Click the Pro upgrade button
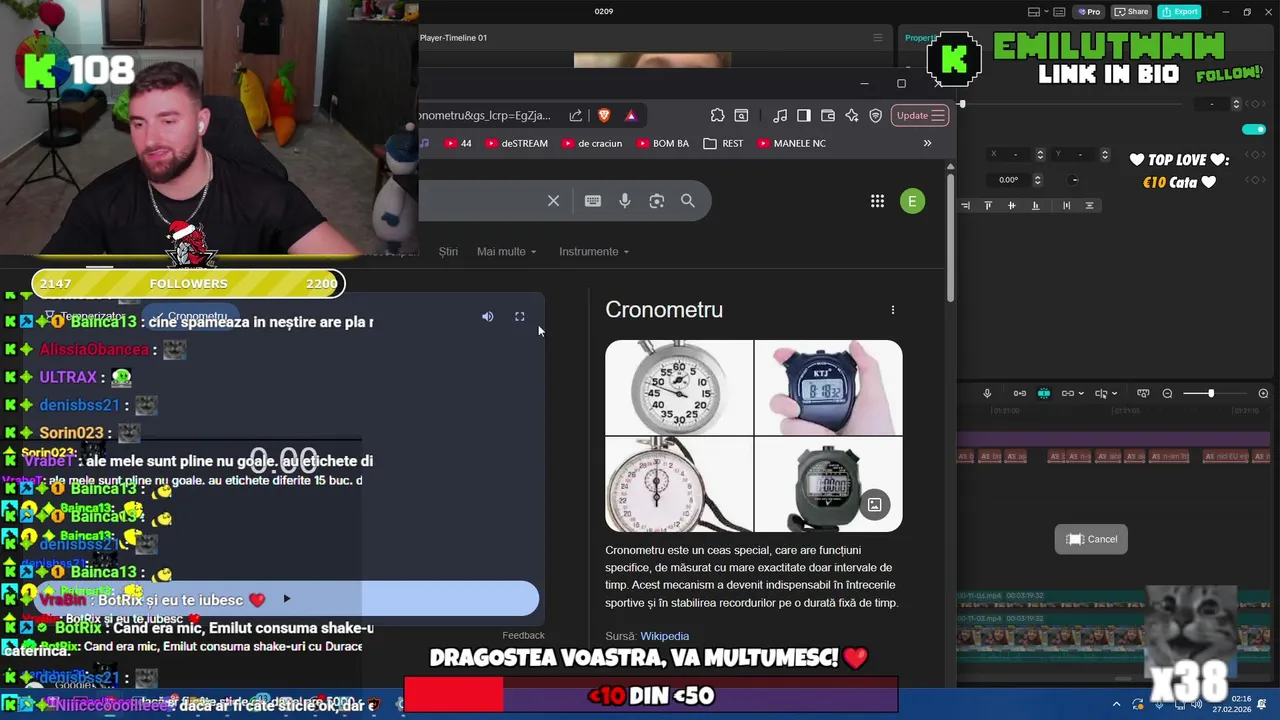Viewport: 1280px width, 720px height. (1089, 12)
